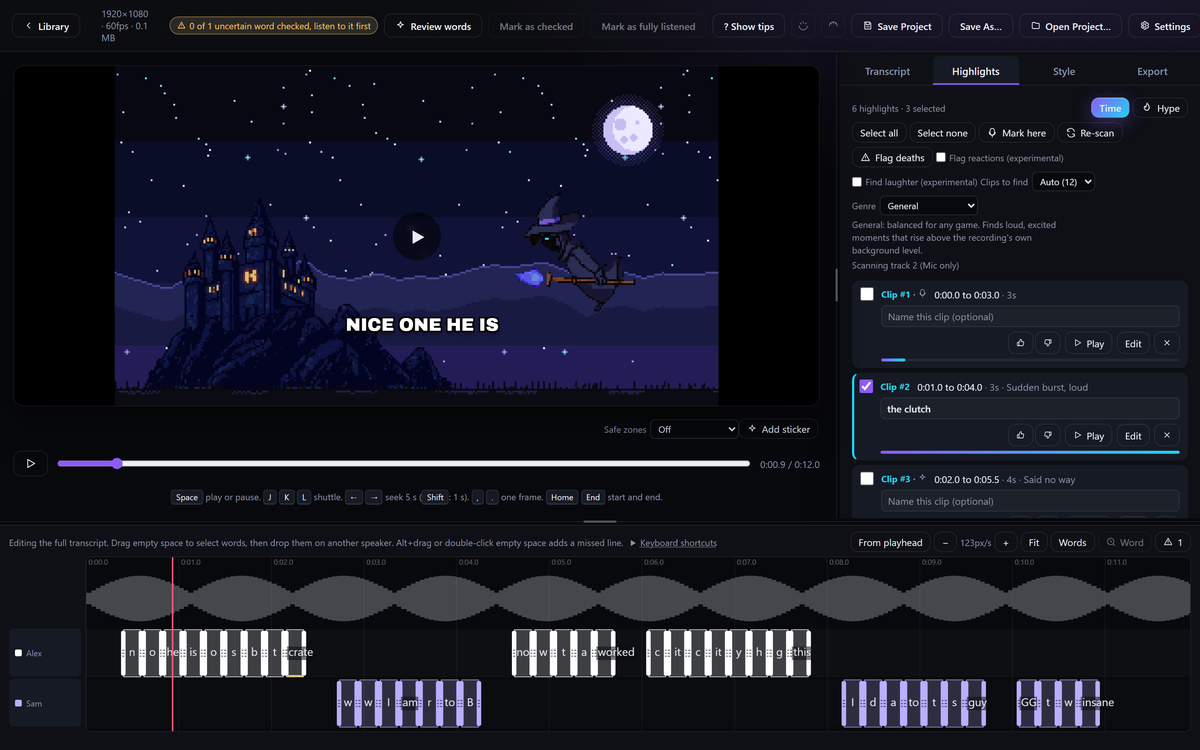Screen dimensions: 1200x750
Task: Click Mark as checked
Action: click(536, 26)
